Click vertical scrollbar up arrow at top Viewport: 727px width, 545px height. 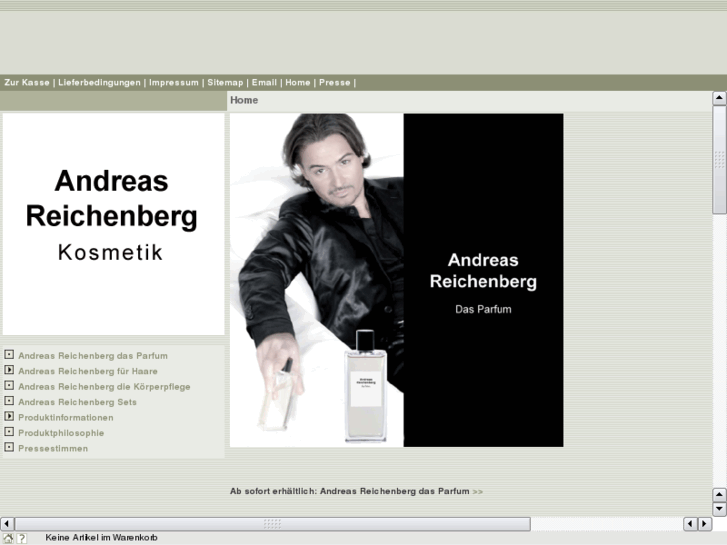tap(719, 98)
